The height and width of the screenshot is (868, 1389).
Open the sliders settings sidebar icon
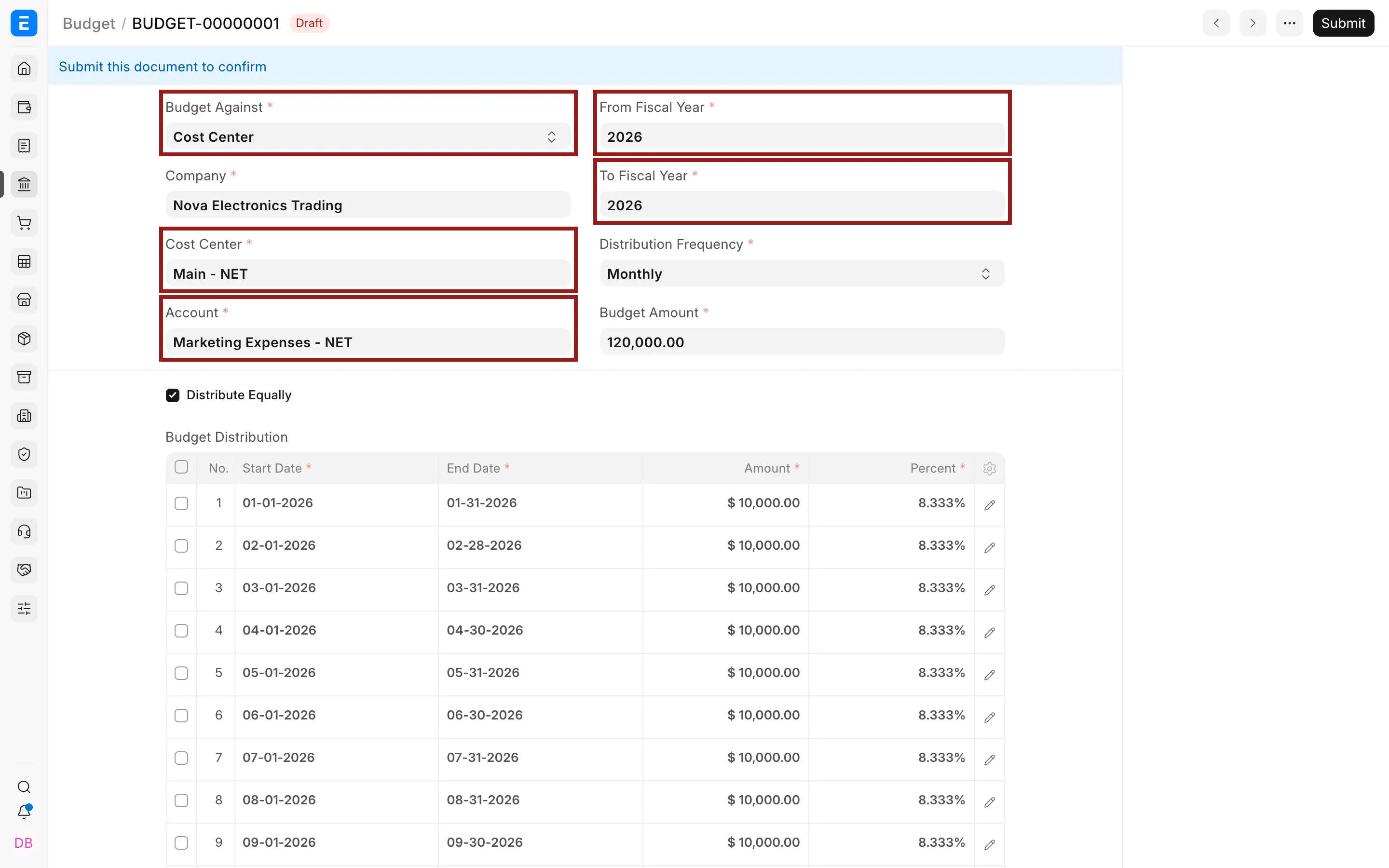coord(24,609)
